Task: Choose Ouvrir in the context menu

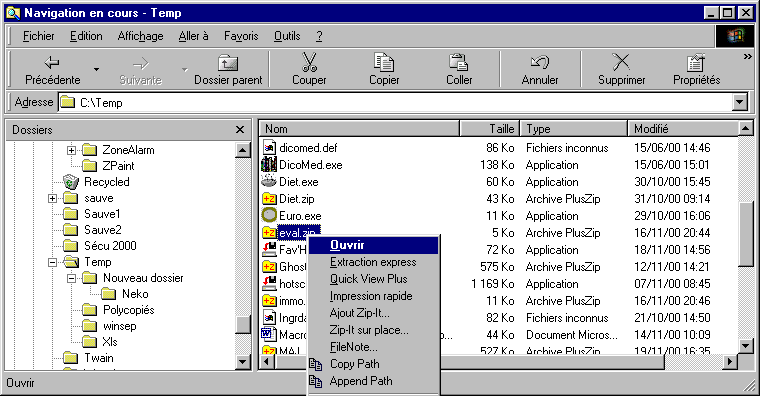Action: (x=373, y=245)
